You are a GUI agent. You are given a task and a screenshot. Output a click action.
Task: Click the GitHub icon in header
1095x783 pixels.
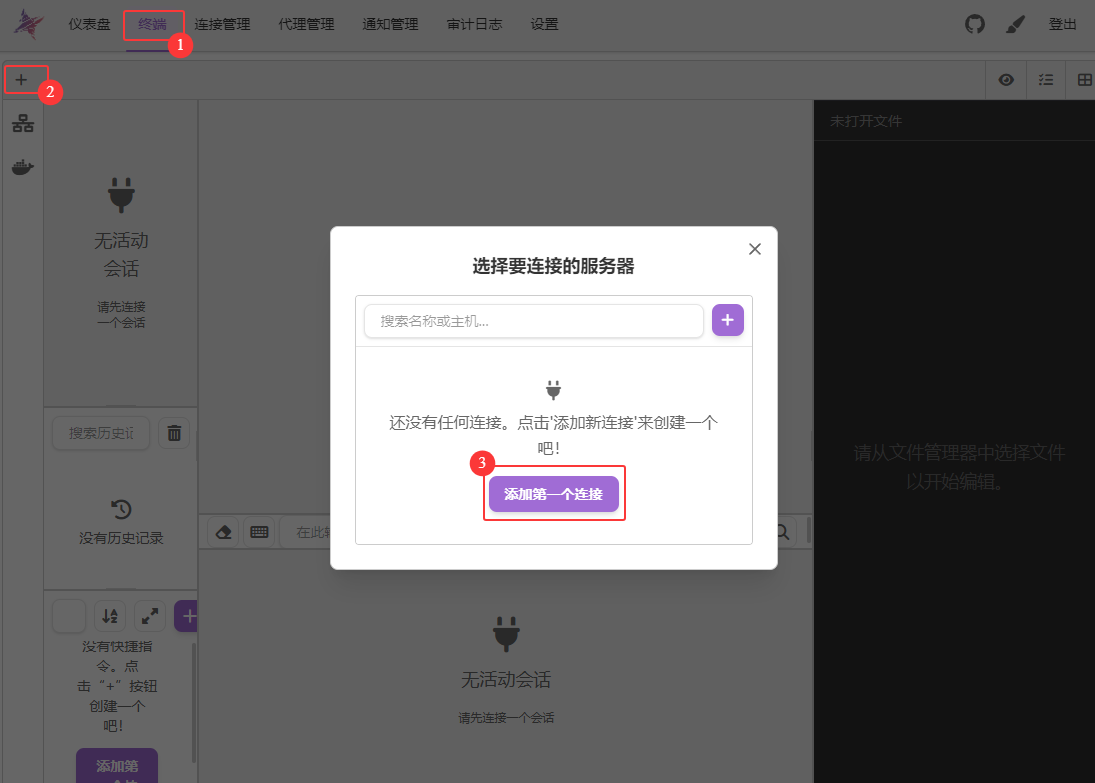point(975,24)
